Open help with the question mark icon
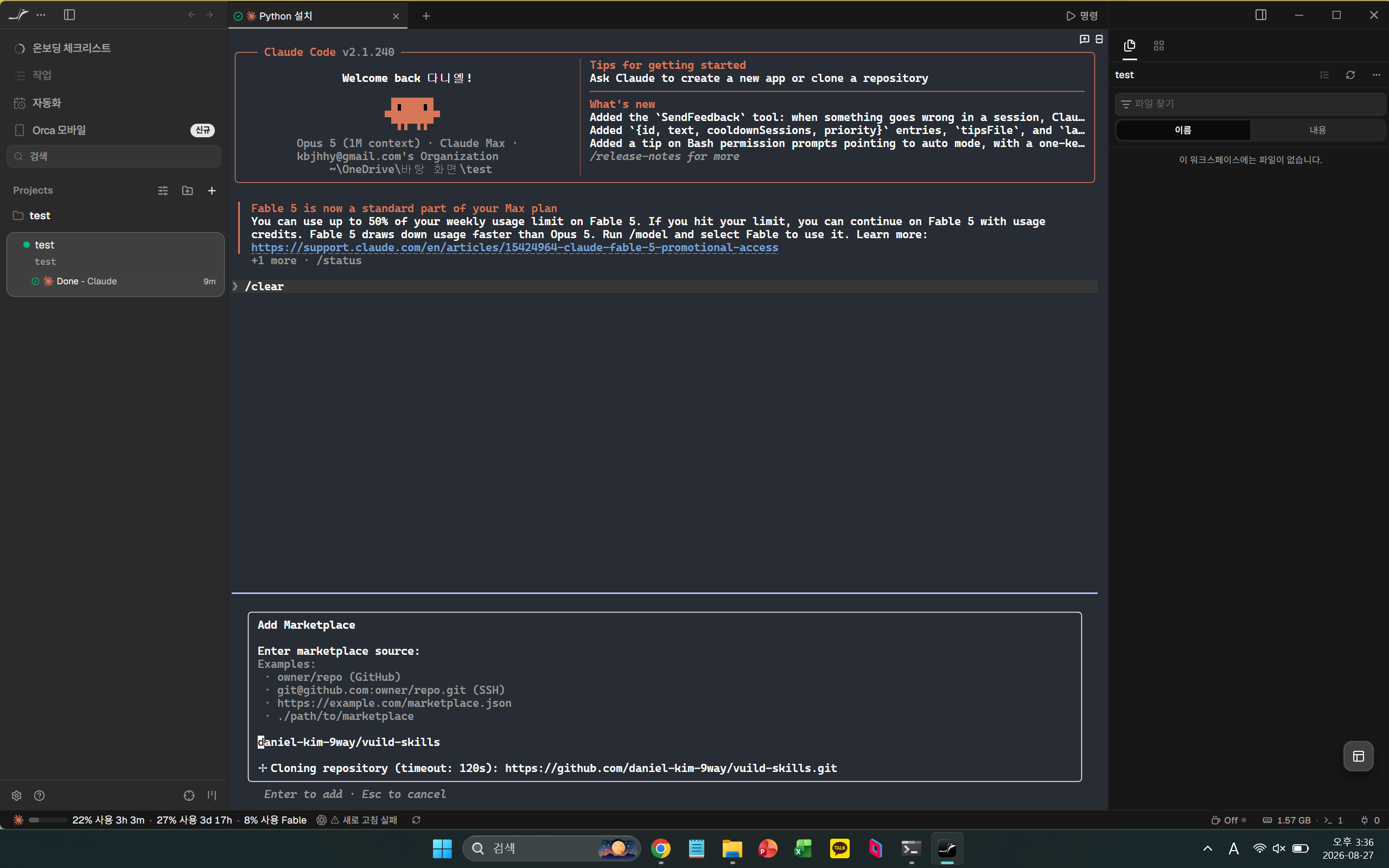The width and height of the screenshot is (1389, 868). point(40,796)
